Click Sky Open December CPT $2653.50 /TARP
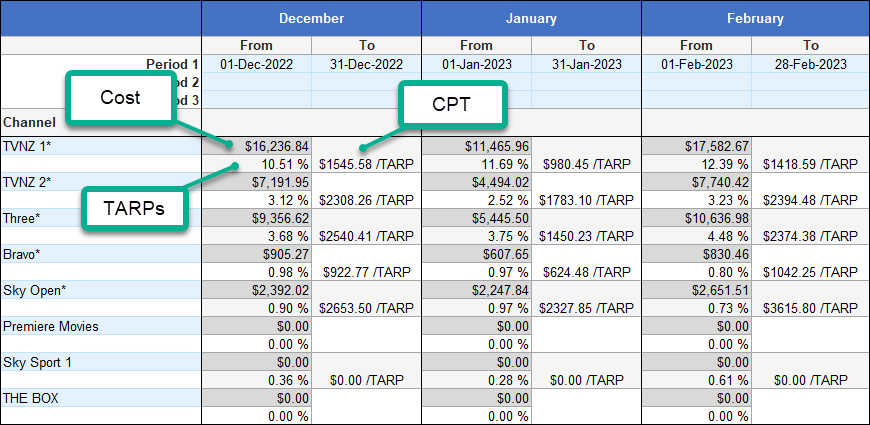870x425 pixels. click(366, 307)
